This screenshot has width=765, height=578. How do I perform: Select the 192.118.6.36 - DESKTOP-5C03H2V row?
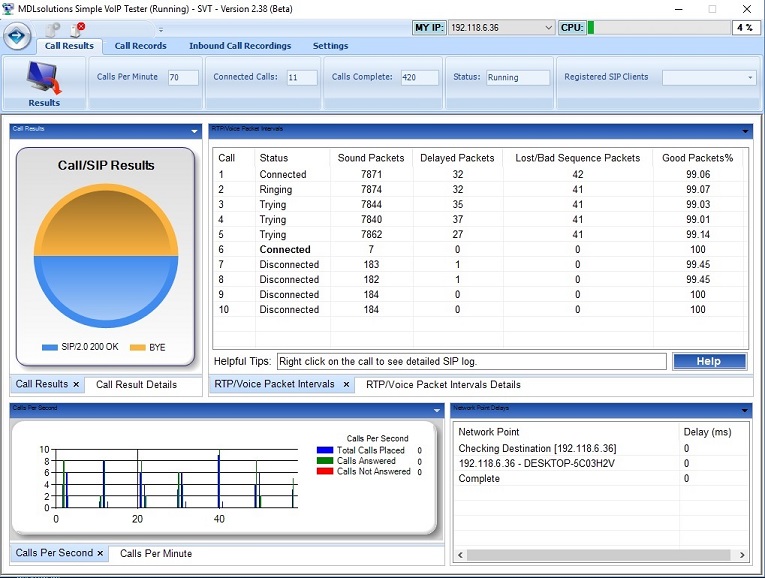click(601, 463)
